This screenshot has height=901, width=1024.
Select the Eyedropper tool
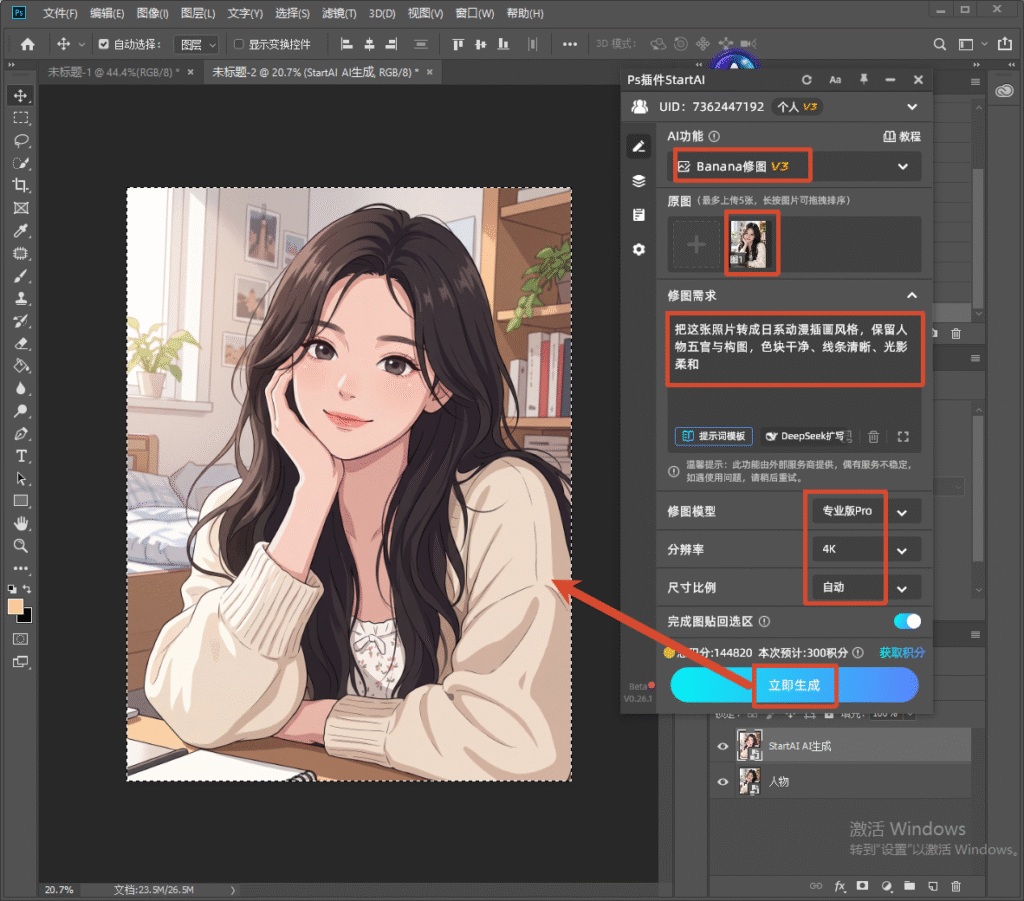point(21,230)
